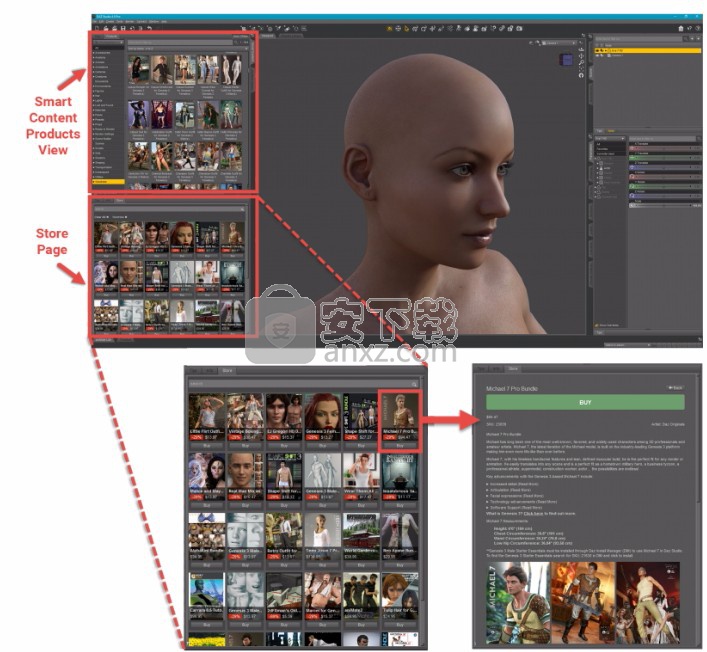This screenshot has width=707, height=652.
Task: Click the magnifier zoom icon beside the viewport
Action: pos(581,63)
